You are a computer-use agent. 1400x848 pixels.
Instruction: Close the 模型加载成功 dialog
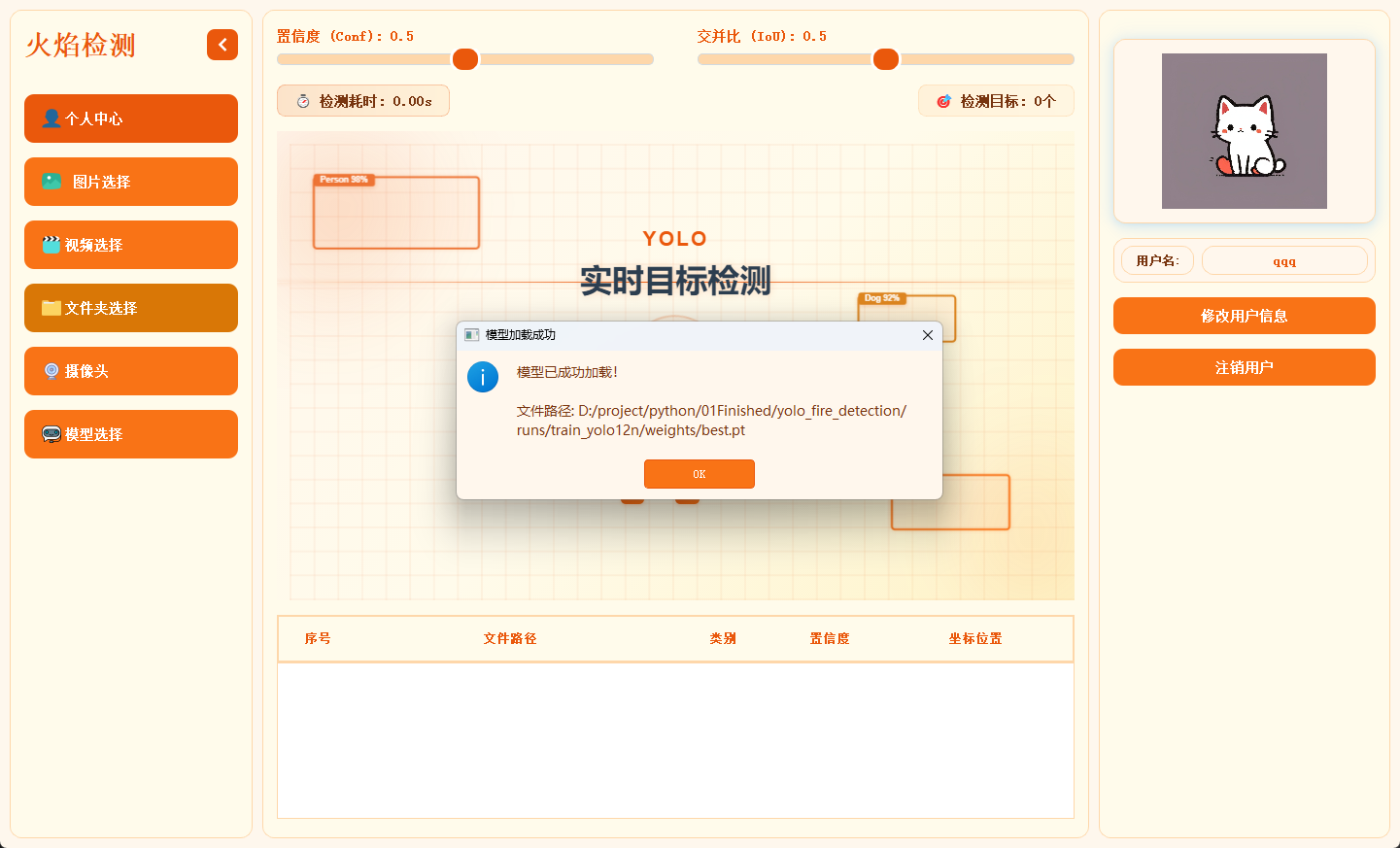928,335
